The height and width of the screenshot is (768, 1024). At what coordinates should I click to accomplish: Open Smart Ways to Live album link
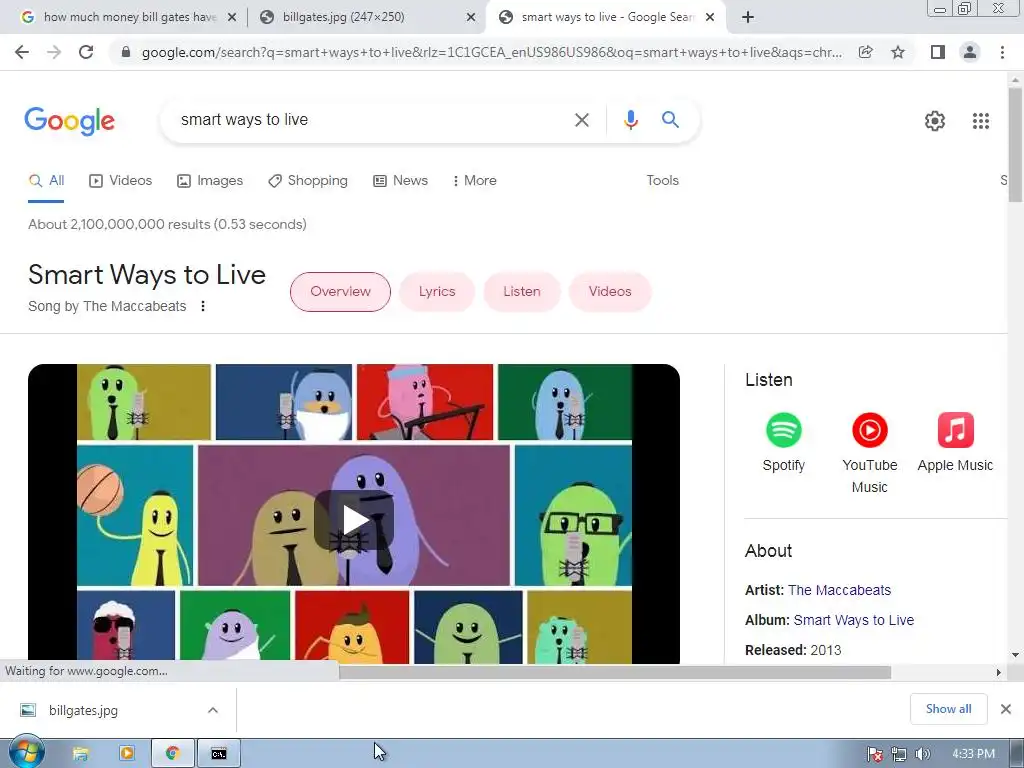click(854, 620)
